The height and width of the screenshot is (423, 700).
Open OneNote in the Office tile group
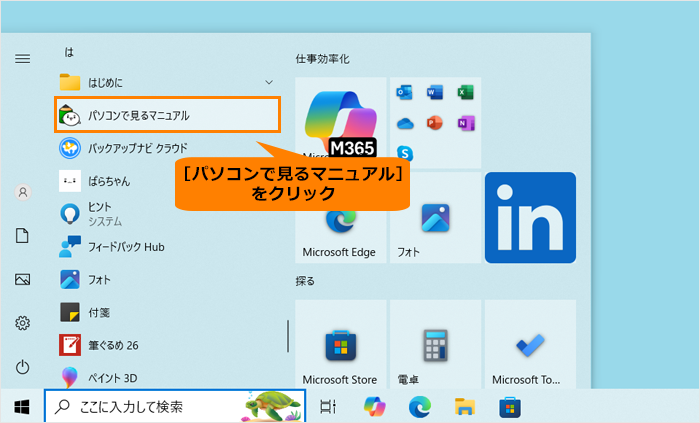pos(466,123)
